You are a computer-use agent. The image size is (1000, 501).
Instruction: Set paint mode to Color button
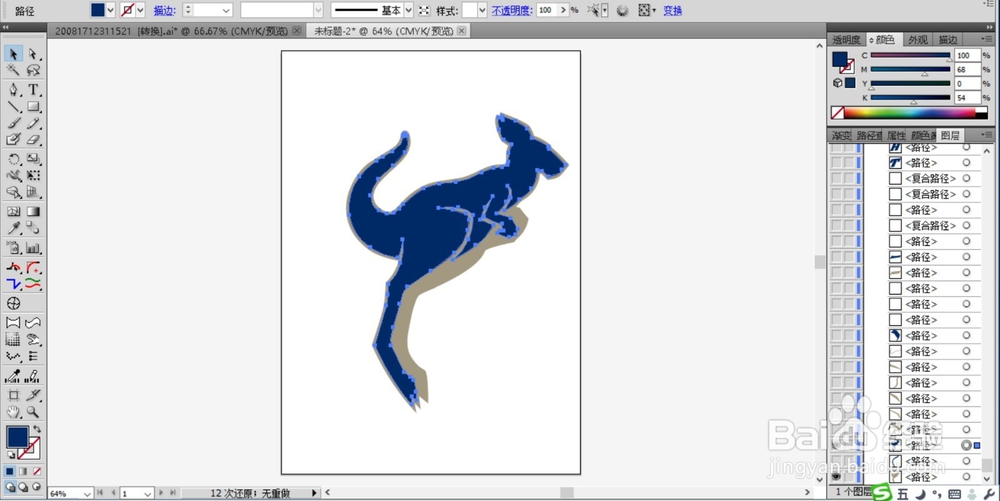point(10,472)
